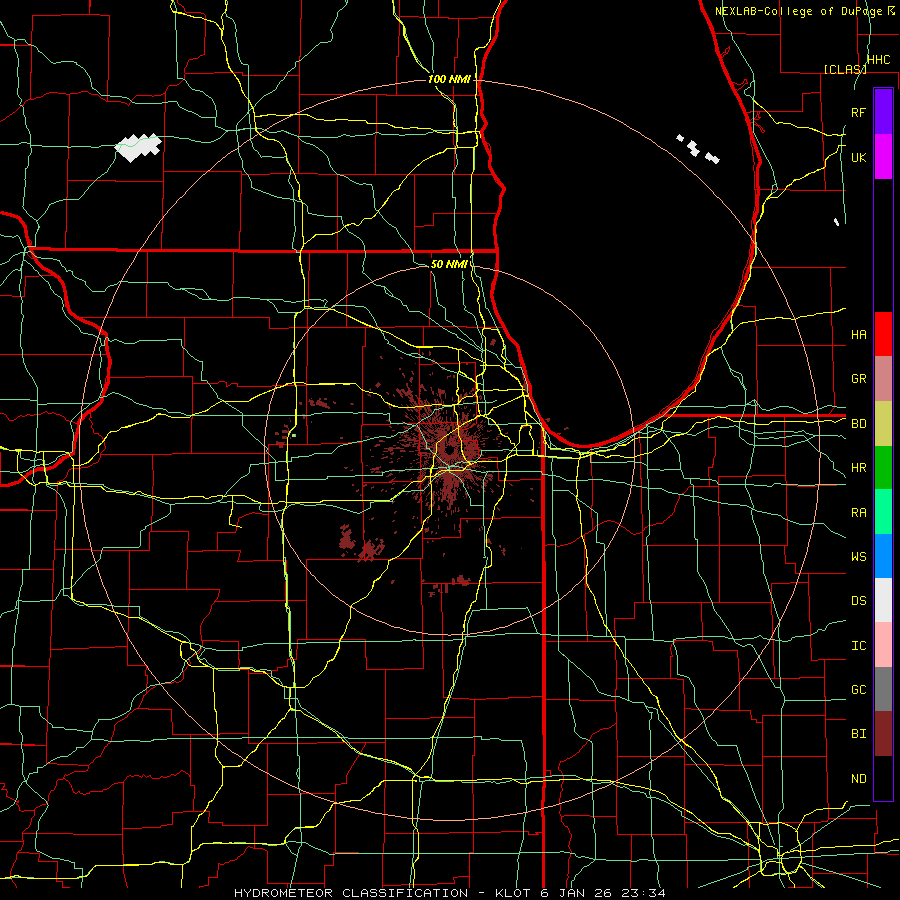Viewport: 900px width, 900px height.
Task: Click the "GC" legend label
Action: pyautogui.click(x=859, y=690)
